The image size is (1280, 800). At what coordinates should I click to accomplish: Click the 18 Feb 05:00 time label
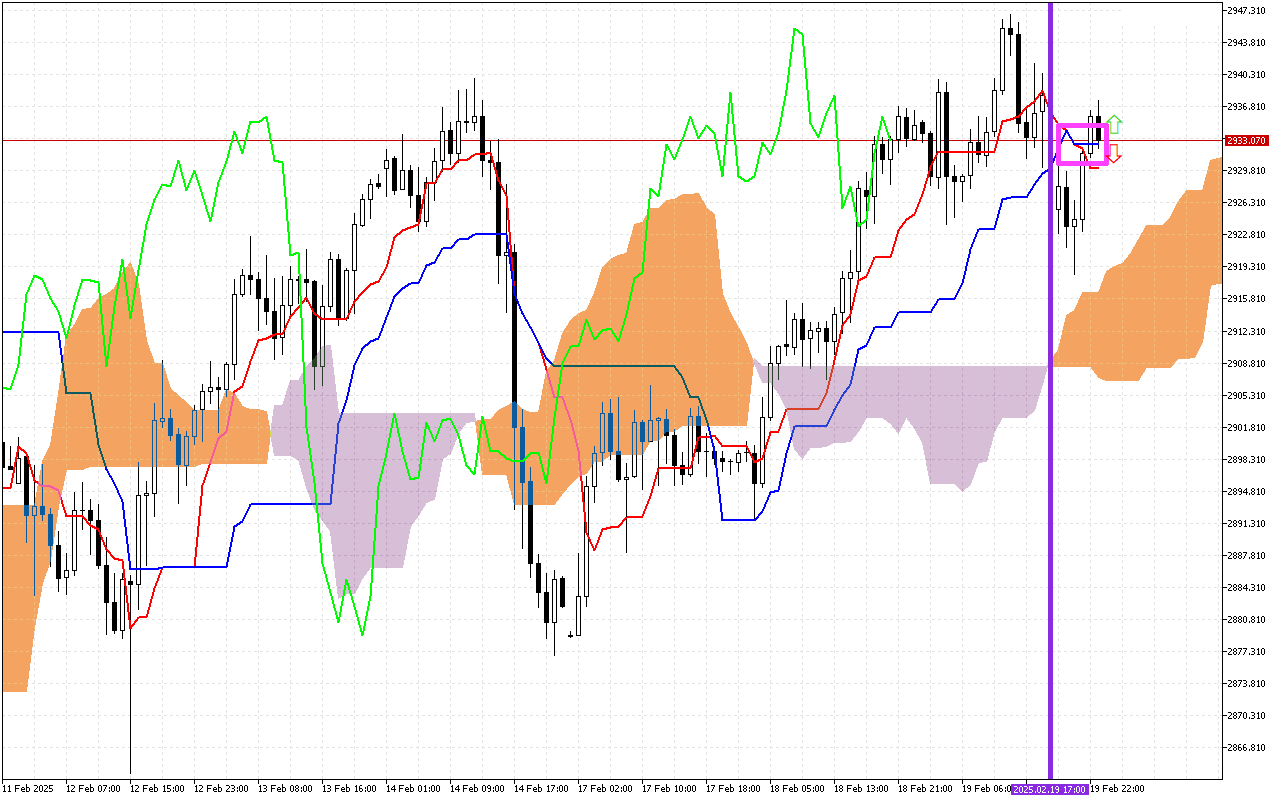coord(798,789)
